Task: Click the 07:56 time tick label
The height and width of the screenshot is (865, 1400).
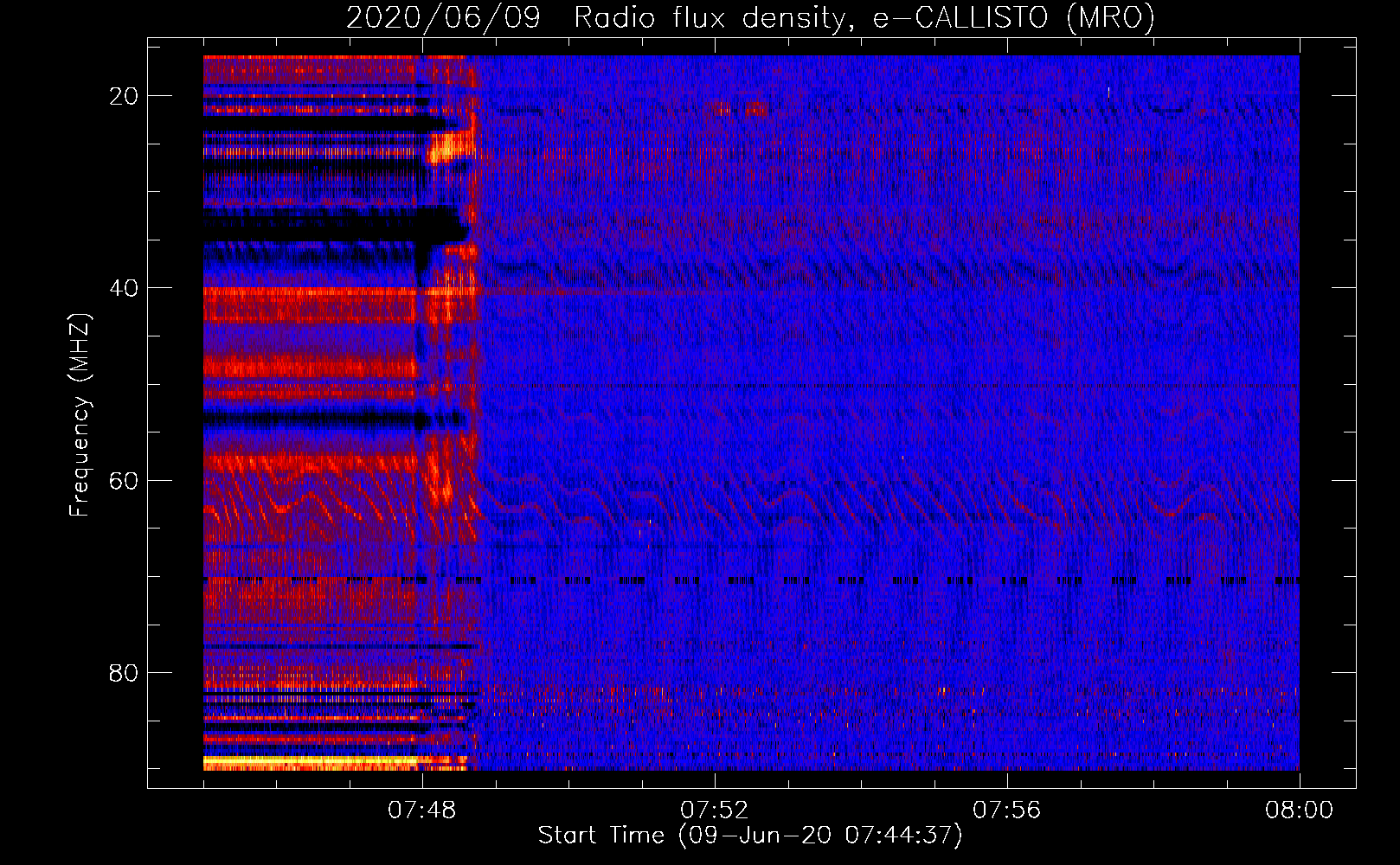Action: tap(1007, 811)
